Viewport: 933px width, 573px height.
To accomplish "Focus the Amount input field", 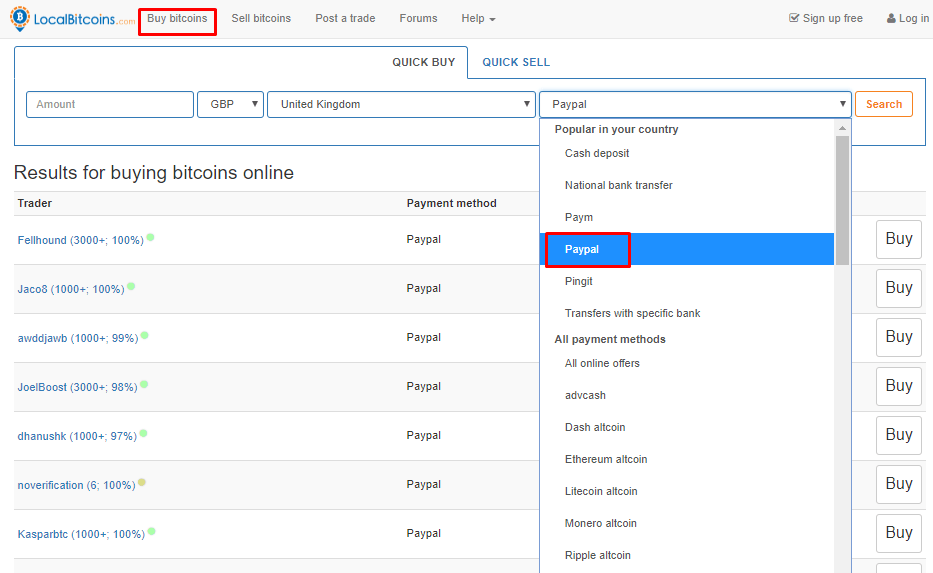I will [x=110, y=104].
